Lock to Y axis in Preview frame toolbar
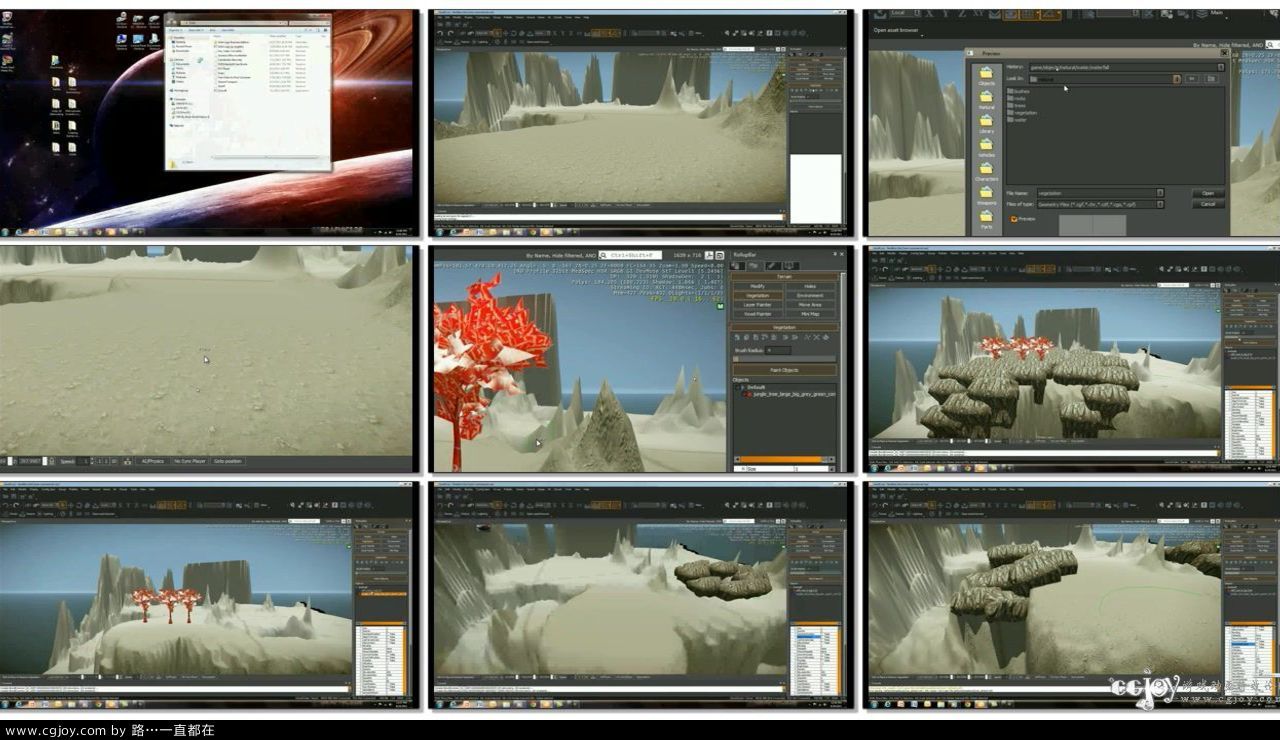Screen dimensions: 1280x740 946,13
